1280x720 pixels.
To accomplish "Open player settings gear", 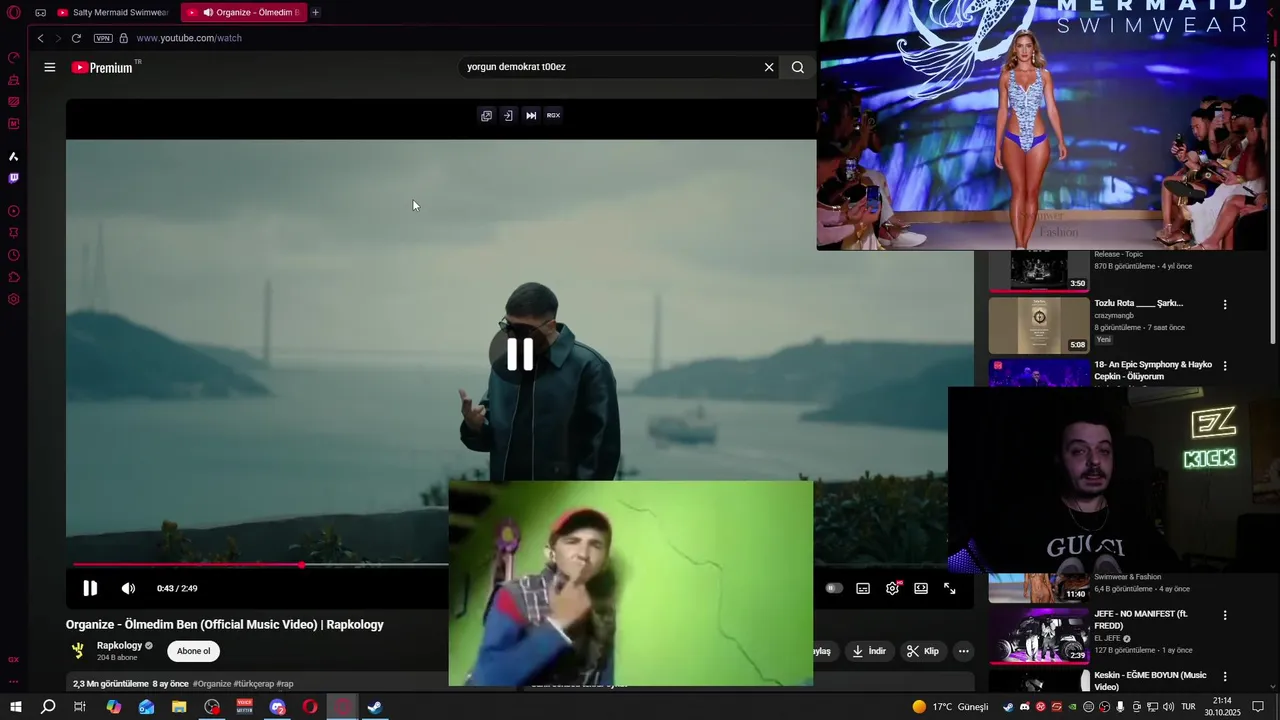I will point(892,588).
